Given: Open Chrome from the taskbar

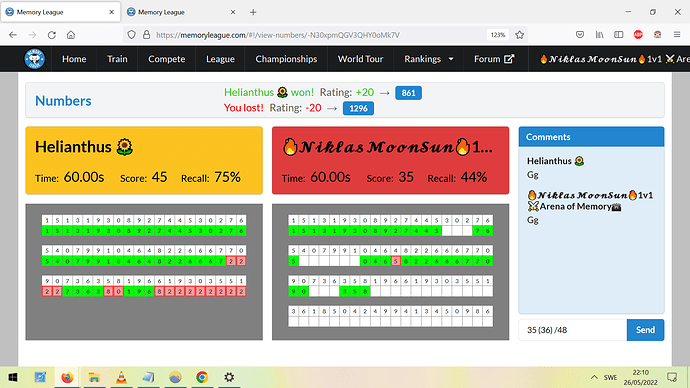Looking at the screenshot, I should tap(202, 377).
